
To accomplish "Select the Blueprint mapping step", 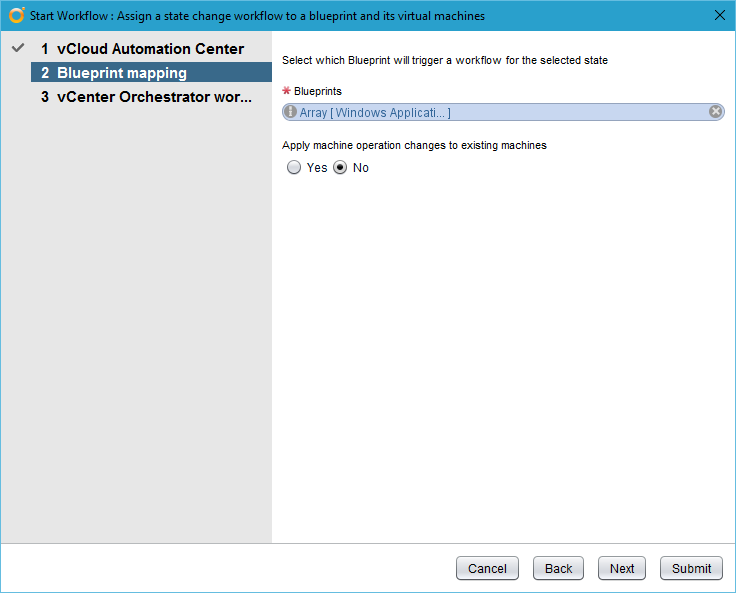I will (121, 73).
